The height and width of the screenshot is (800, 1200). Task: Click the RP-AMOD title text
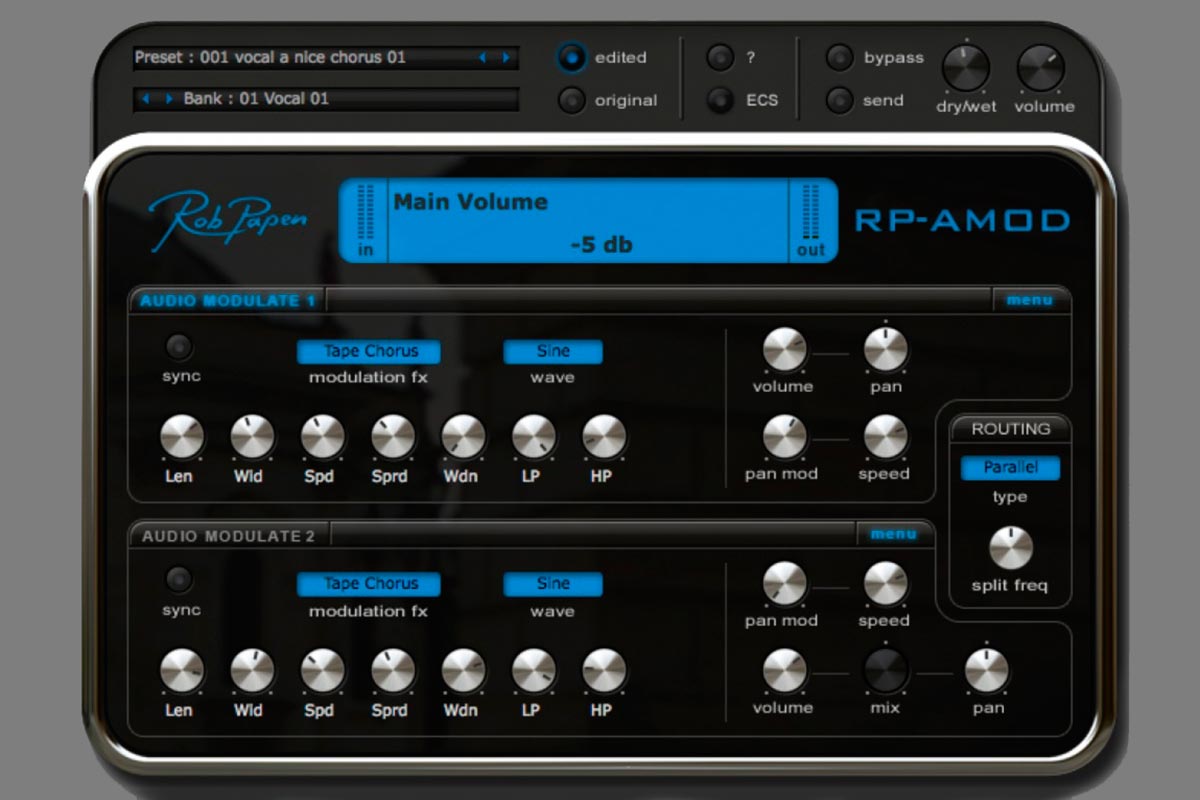(962, 221)
